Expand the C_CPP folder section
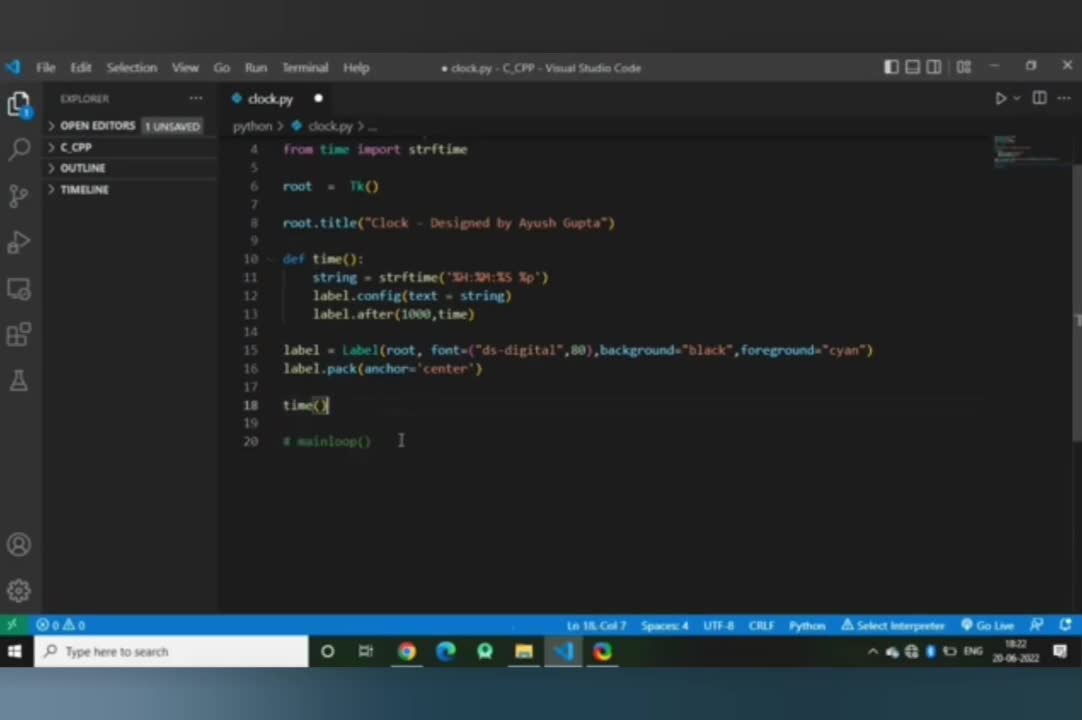Image resolution: width=1082 pixels, height=720 pixels. [76, 147]
